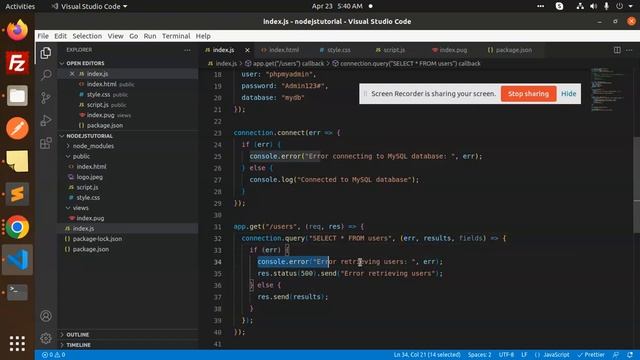Open the Run menu
Screen dimensions: 640x360
[150, 36]
